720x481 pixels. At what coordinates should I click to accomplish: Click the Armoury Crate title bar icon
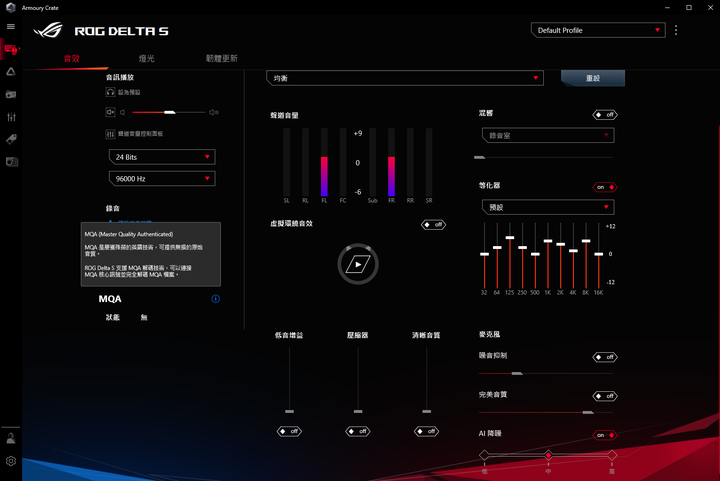click(11, 7)
